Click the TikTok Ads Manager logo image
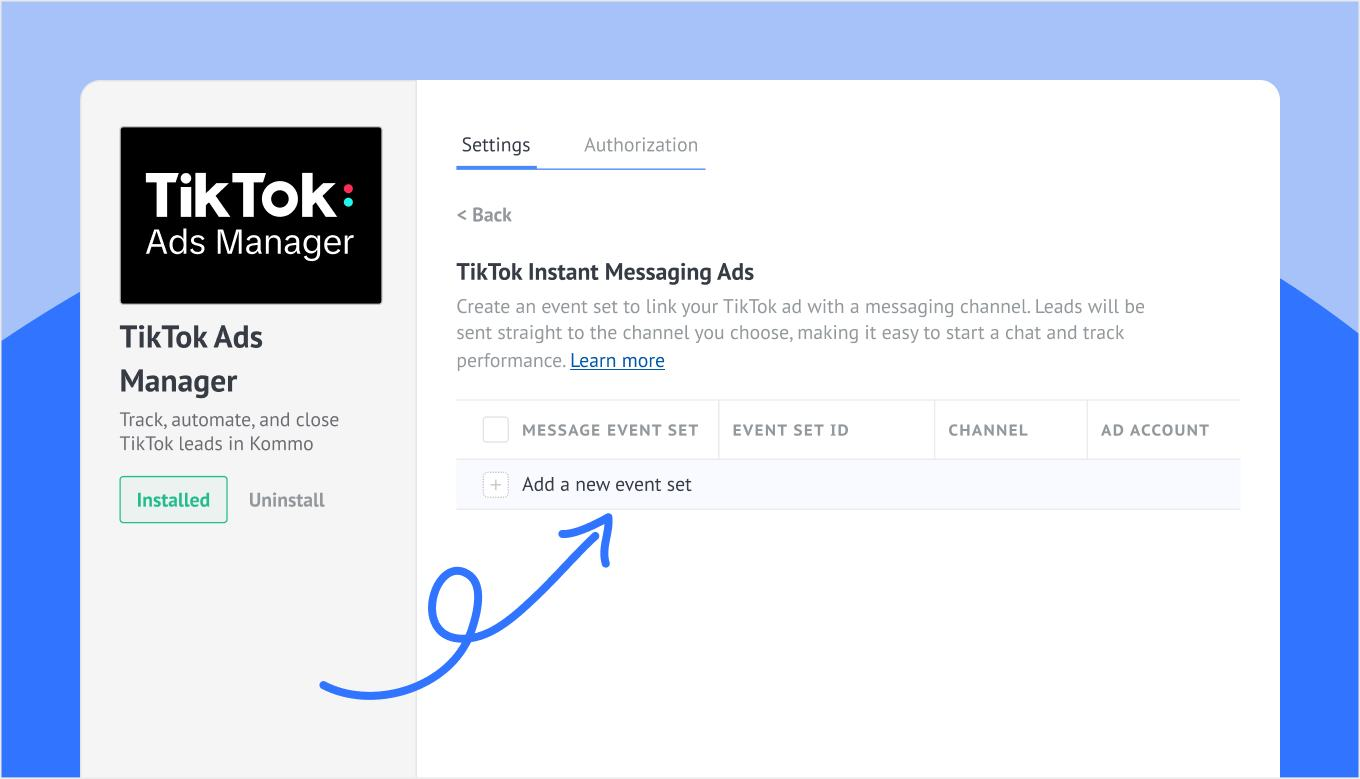The height and width of the screenshot is (779, 1360). pyautogui.click(x=251, y=215)
